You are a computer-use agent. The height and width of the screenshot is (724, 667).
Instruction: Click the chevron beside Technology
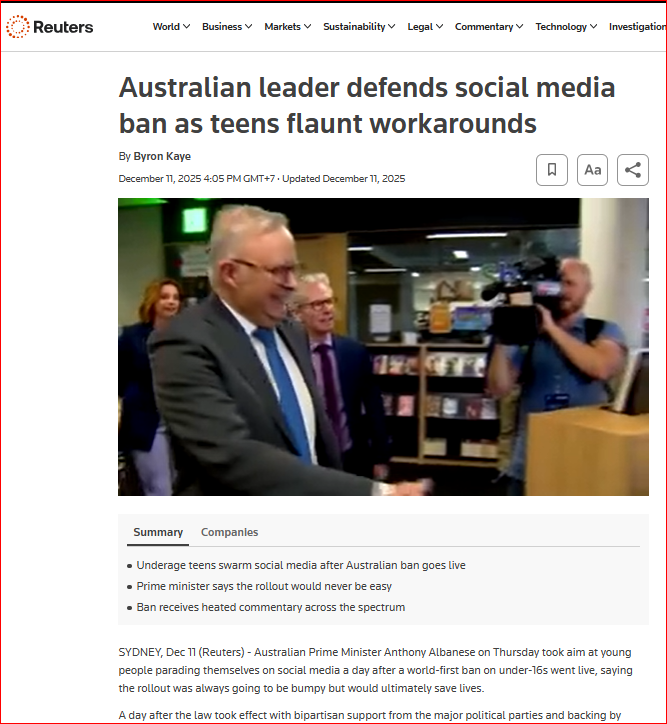click(x=594, y=27)
